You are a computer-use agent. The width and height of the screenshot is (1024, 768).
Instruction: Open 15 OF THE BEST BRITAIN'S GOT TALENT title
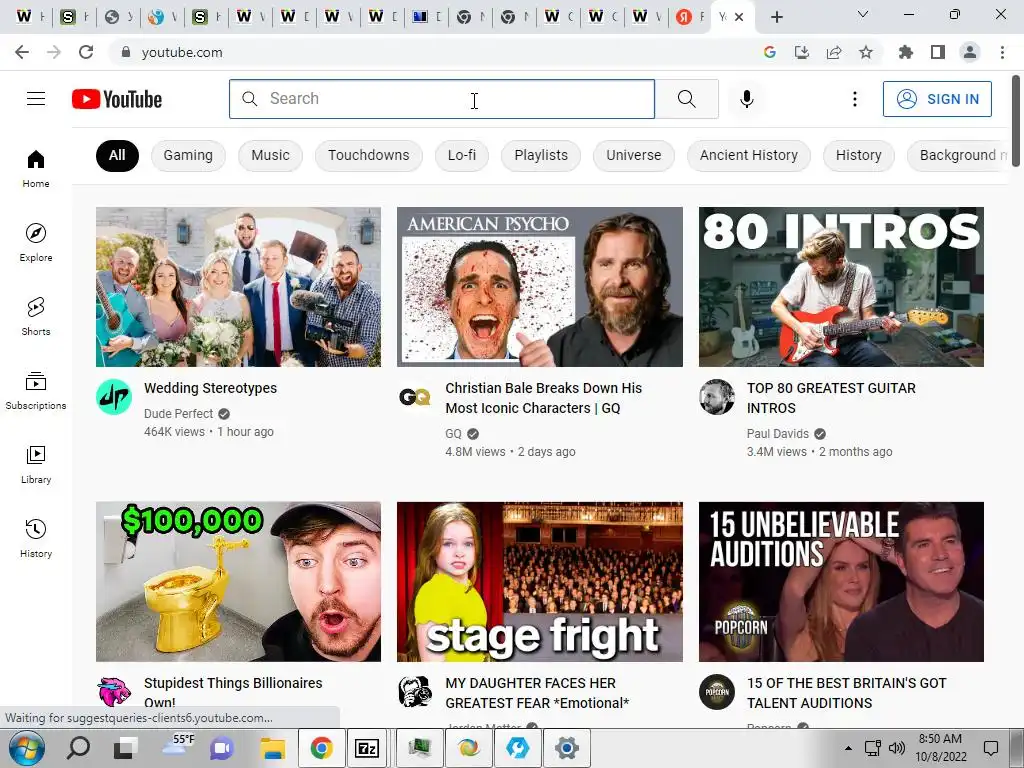click(846, 693)
